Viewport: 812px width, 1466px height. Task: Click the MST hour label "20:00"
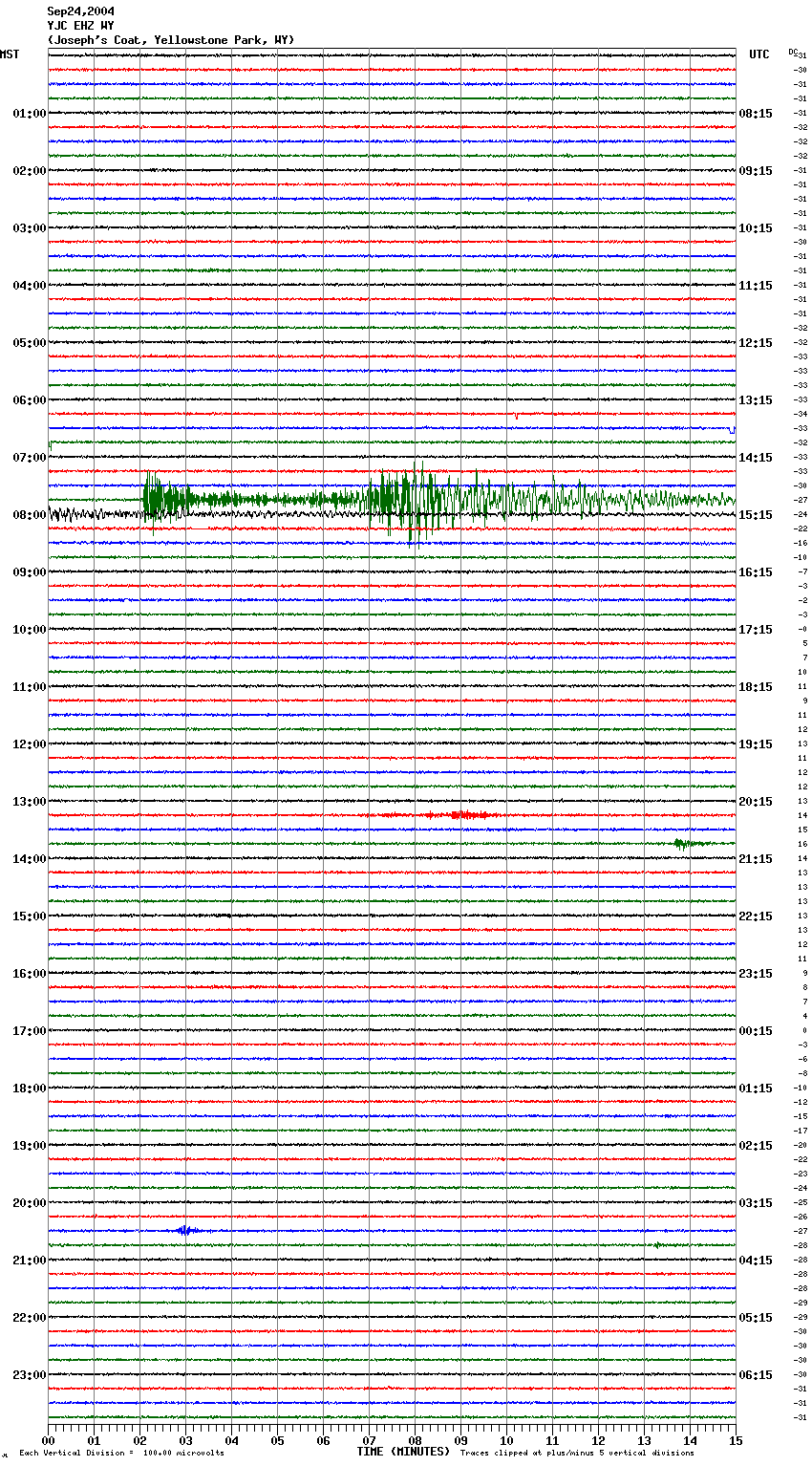pos(30,1203)
